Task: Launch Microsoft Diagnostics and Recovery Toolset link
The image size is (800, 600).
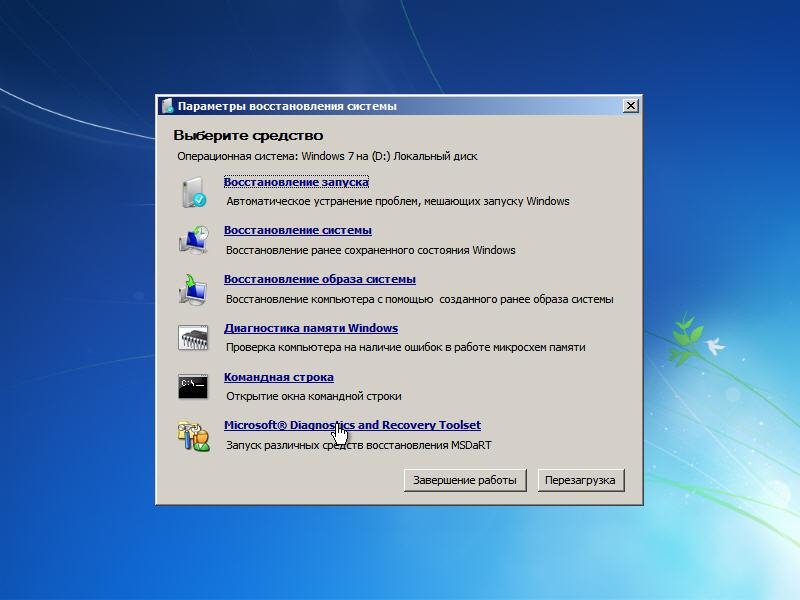Action: pyautogui.click(x=352, y=425)
